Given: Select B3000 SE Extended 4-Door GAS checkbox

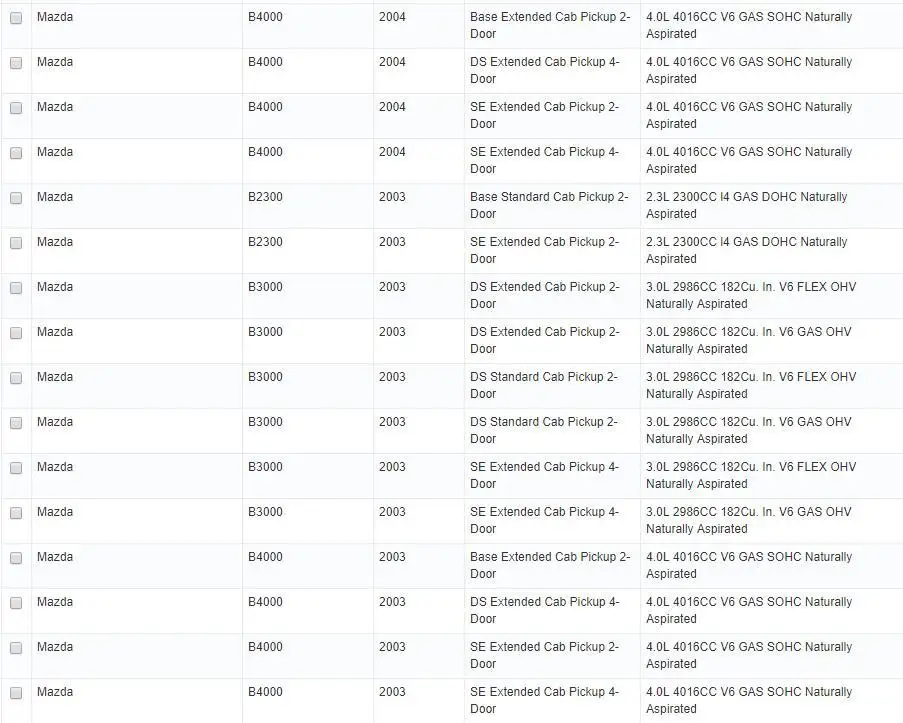Looking at the screenshot, I should [16, 512].
